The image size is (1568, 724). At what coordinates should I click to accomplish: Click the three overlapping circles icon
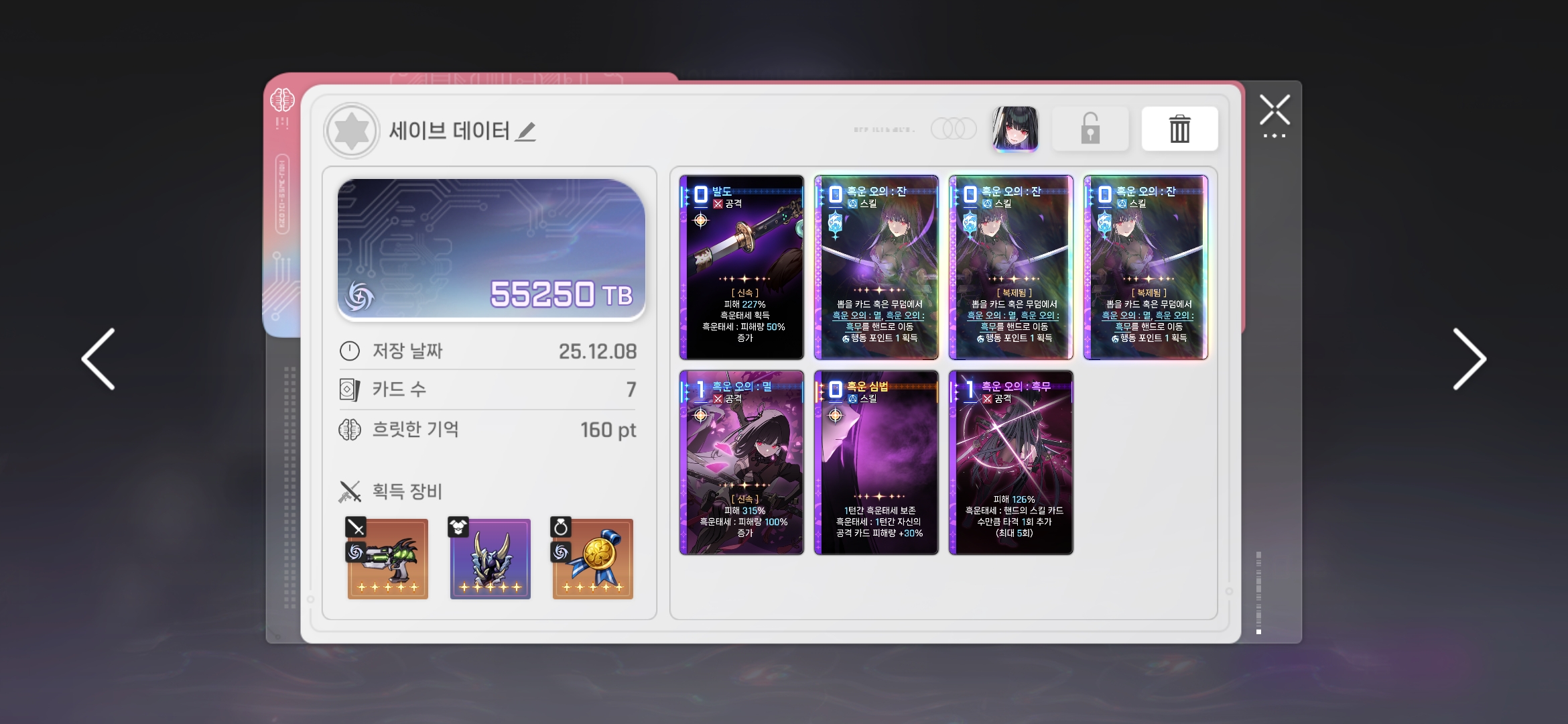(954, 129)
